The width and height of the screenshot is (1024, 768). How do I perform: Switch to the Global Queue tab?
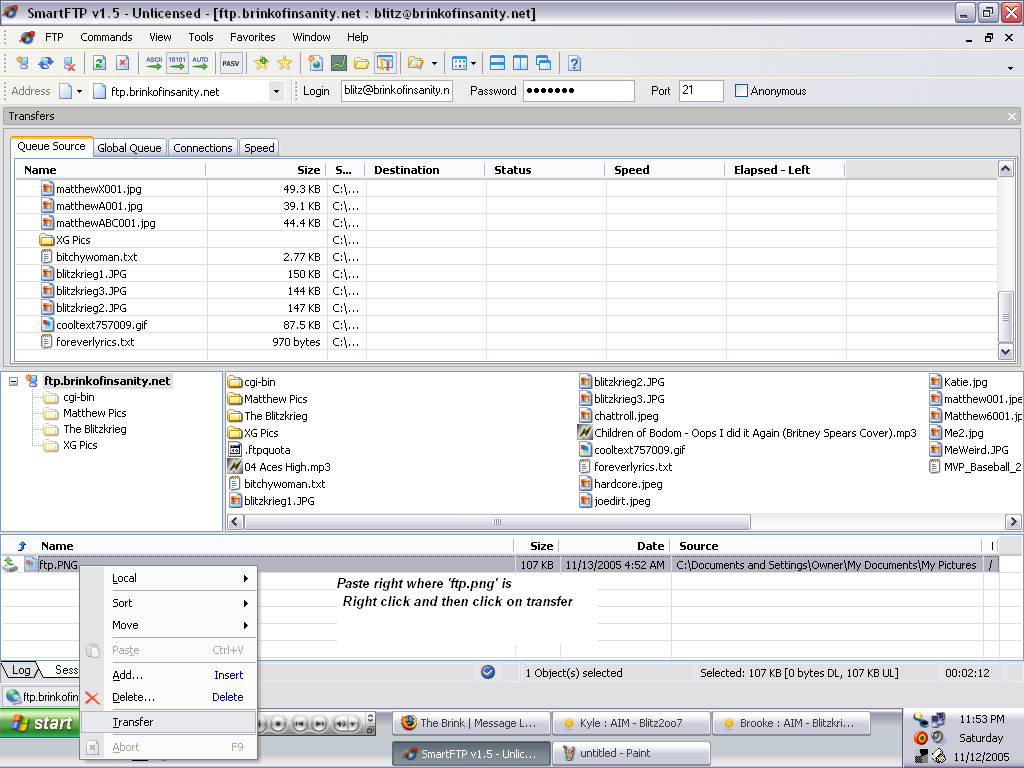click(x=129, y=148)
